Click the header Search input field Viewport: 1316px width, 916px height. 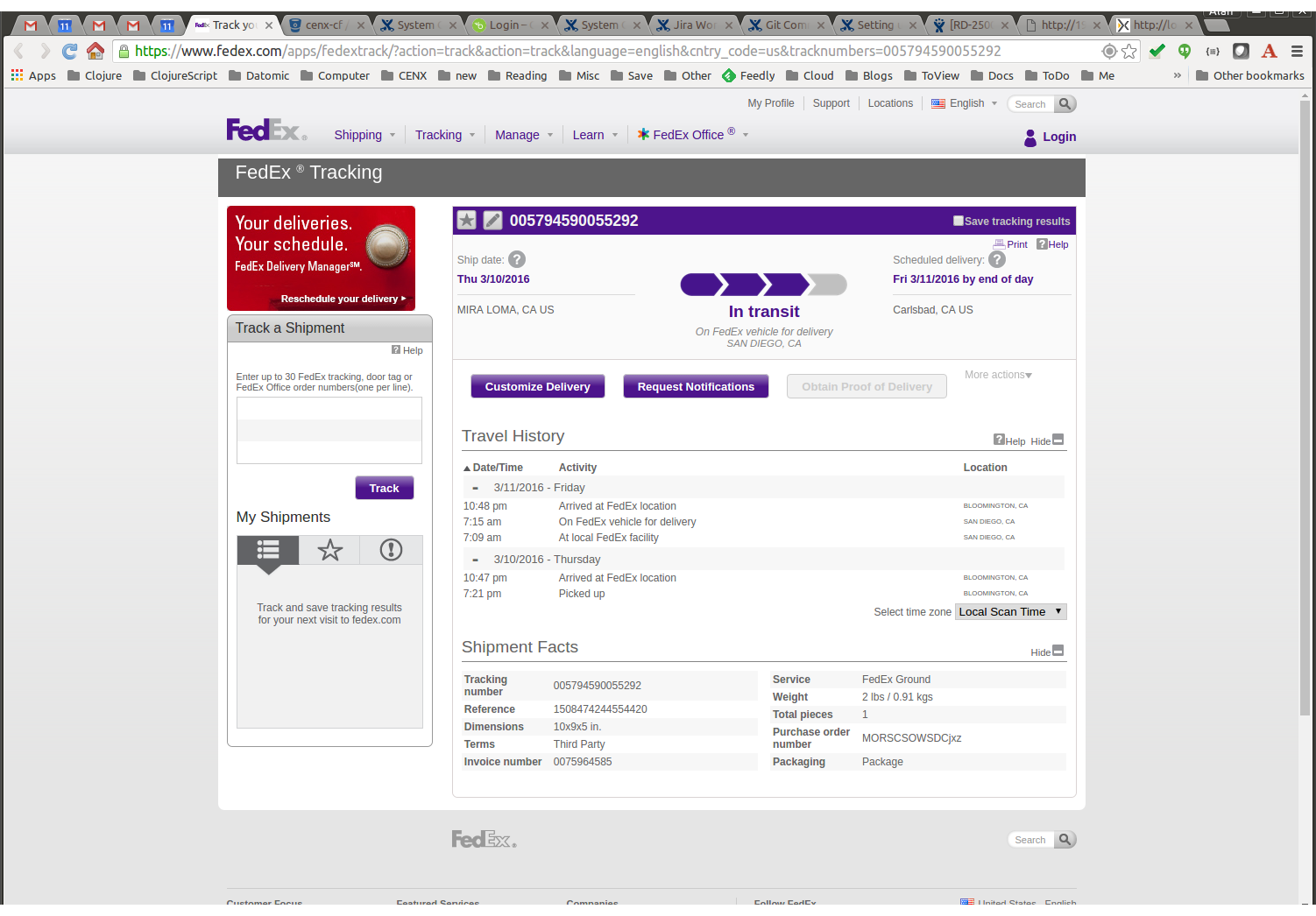(1031, 104)
